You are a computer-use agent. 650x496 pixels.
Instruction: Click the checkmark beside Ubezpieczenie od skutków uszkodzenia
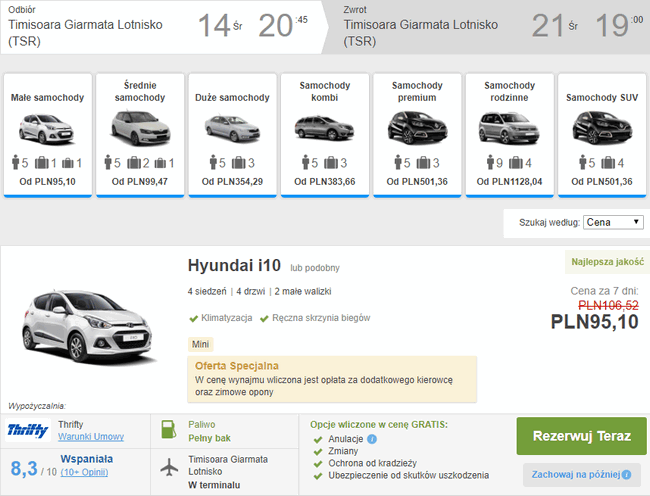click(x=318, y=476)
